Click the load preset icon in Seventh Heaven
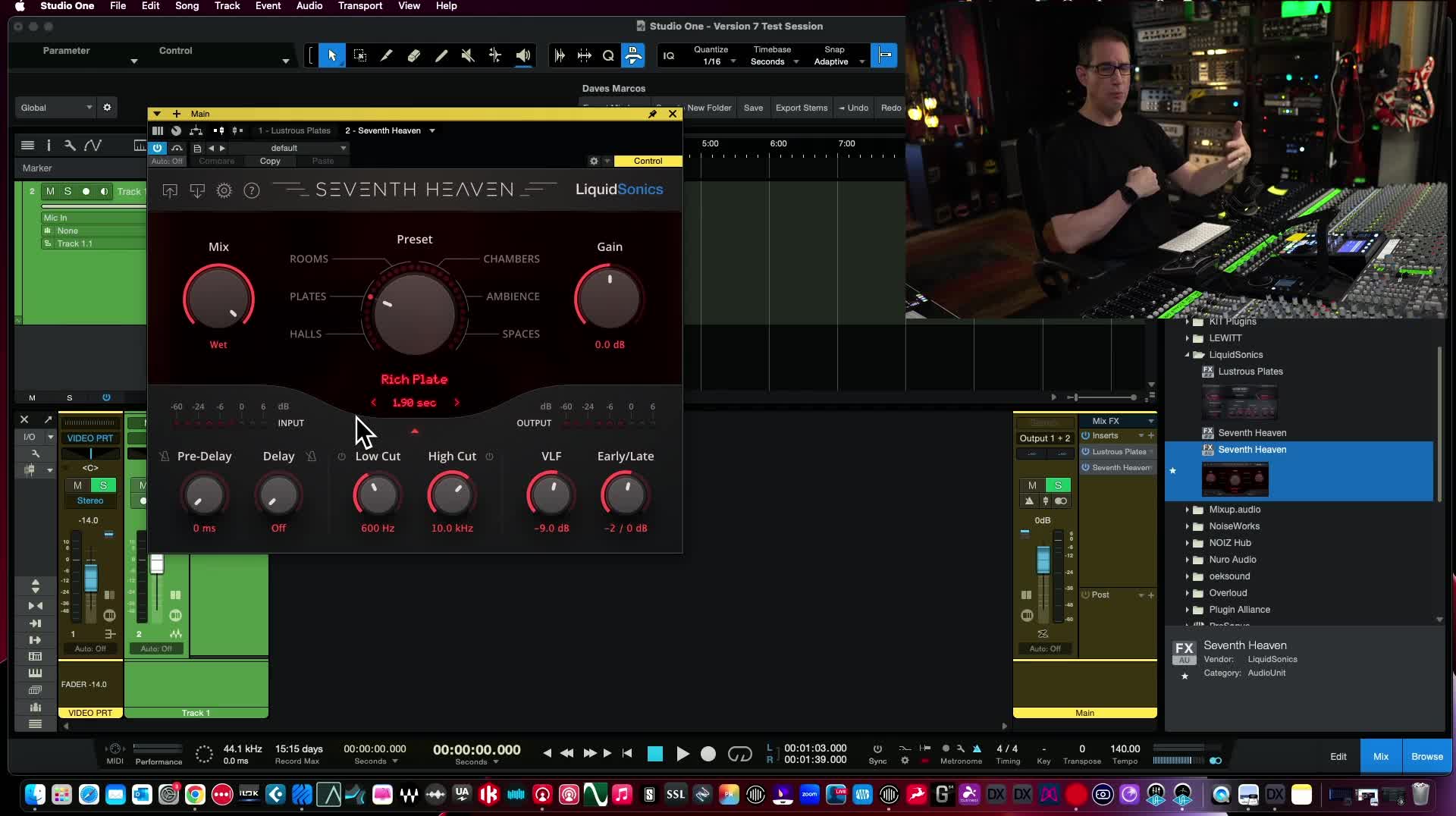 (x=170, y=190)
